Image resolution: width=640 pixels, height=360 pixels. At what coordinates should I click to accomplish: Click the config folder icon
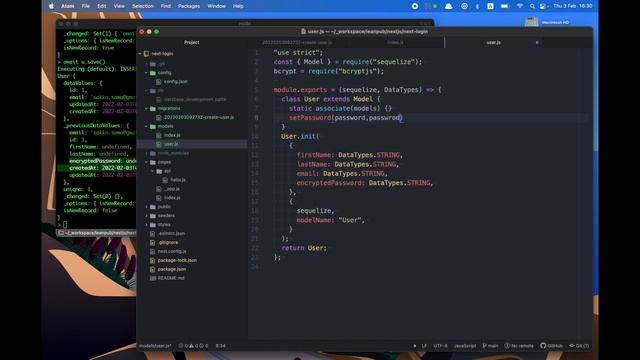(153, 73)
